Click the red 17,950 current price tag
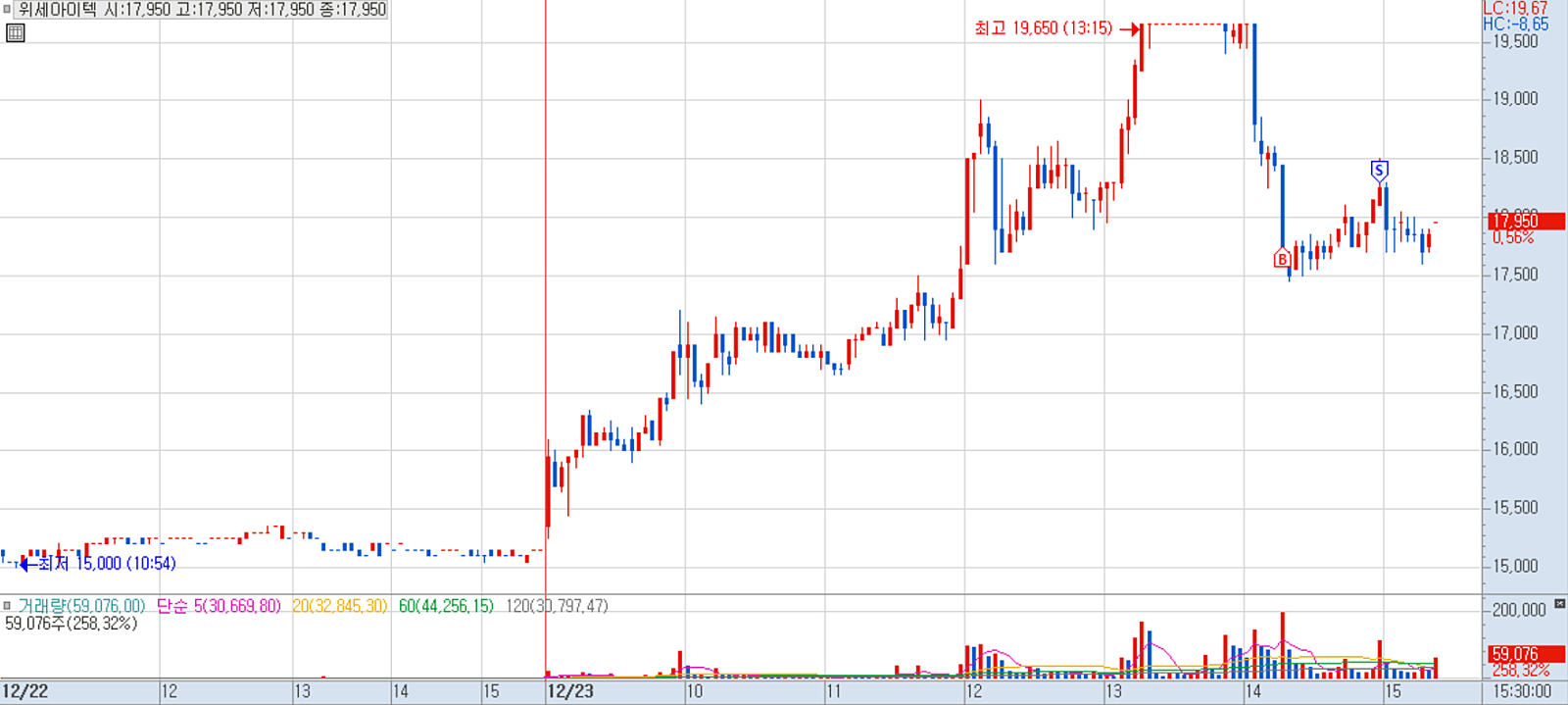 1527,222
